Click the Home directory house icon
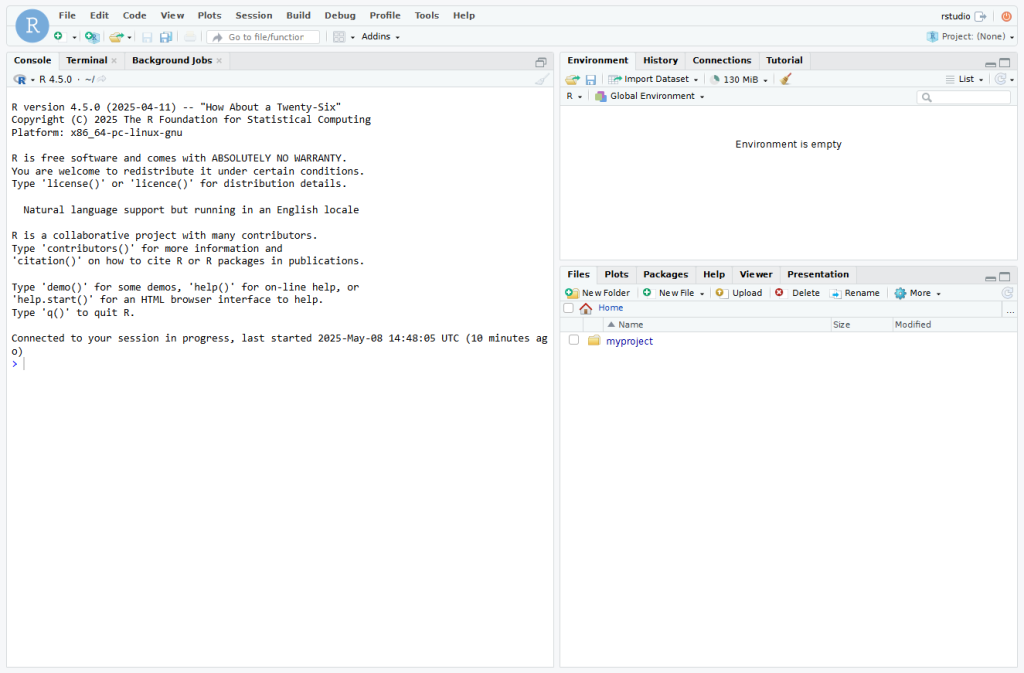Viewport: 1024px width, 673px height. pyautogui.click(x=586, y=308)
